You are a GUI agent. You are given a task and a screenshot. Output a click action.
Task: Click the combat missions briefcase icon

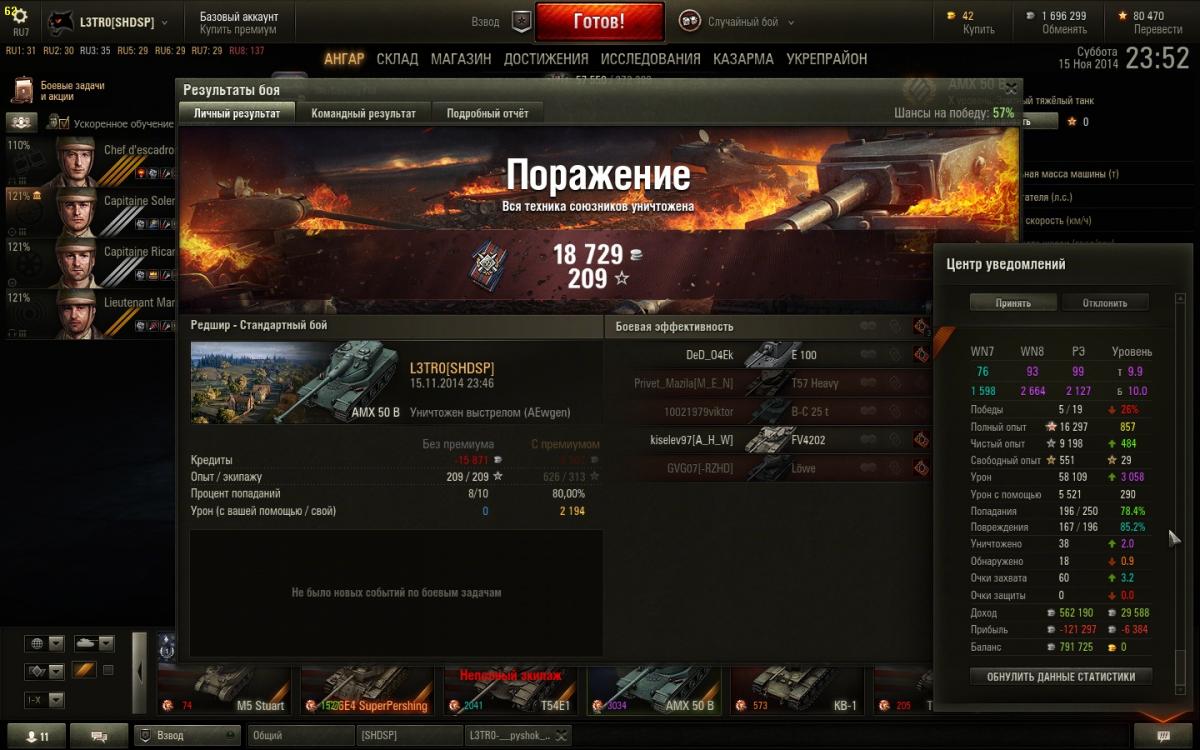click(x=22, y=91)
